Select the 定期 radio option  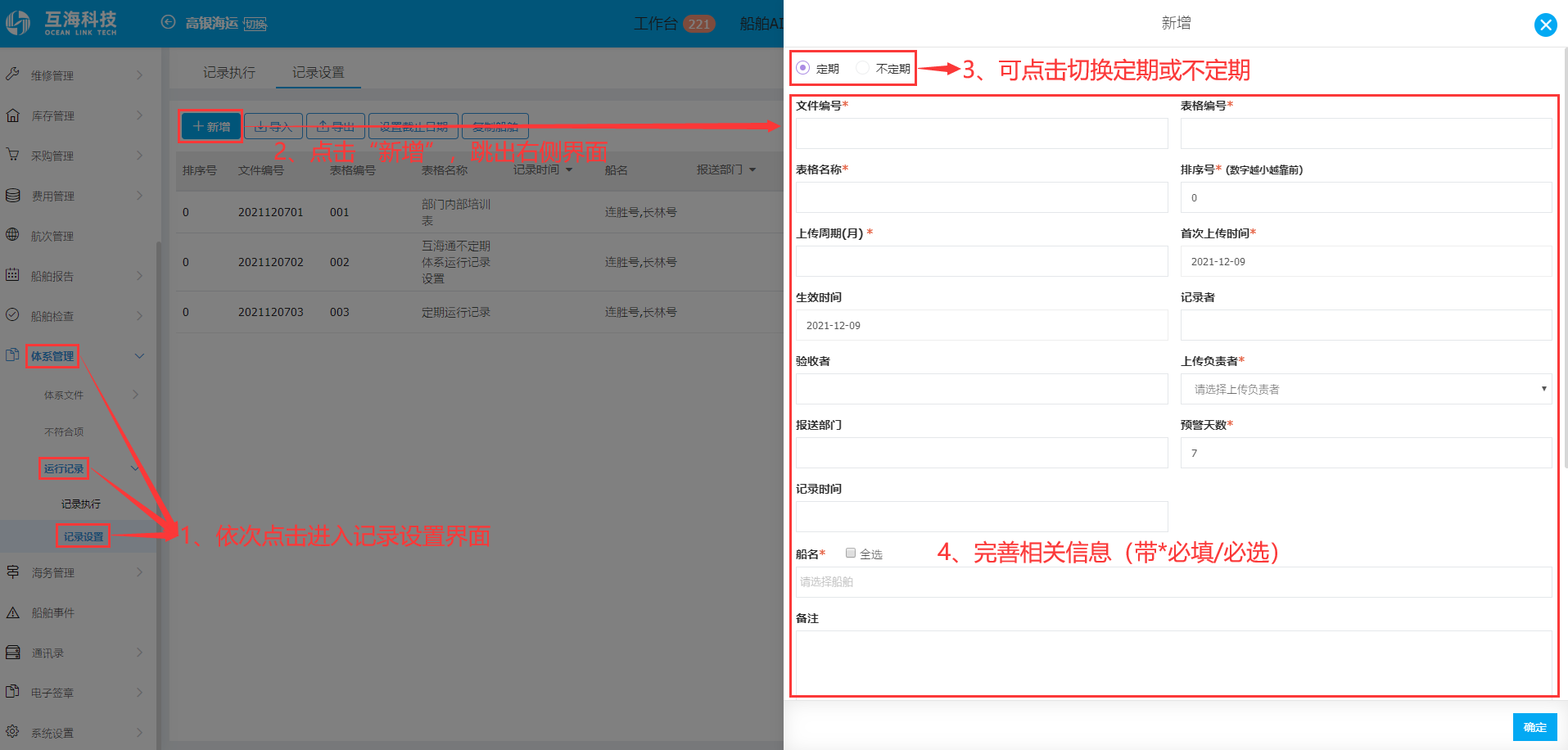pyautogui.click(x=802, y=68)
